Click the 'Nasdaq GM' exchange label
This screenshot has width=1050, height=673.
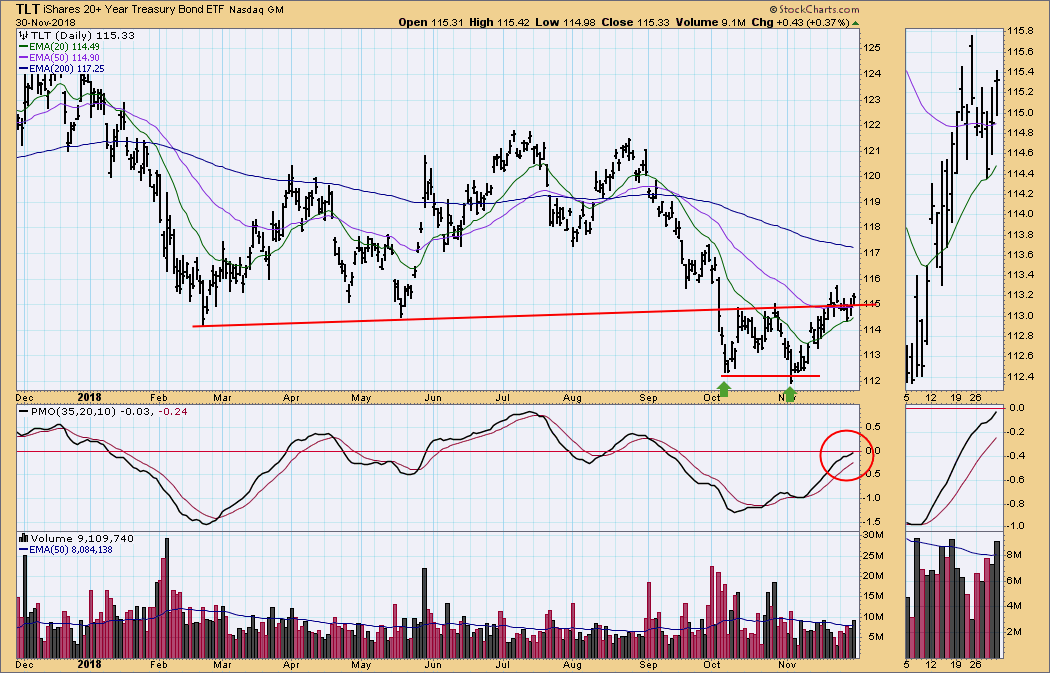point(256,10)
